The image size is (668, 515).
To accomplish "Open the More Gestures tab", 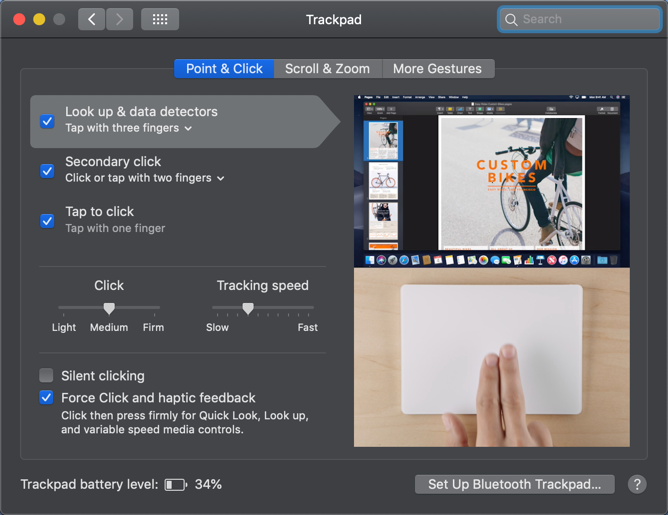I will pos(437,69).
